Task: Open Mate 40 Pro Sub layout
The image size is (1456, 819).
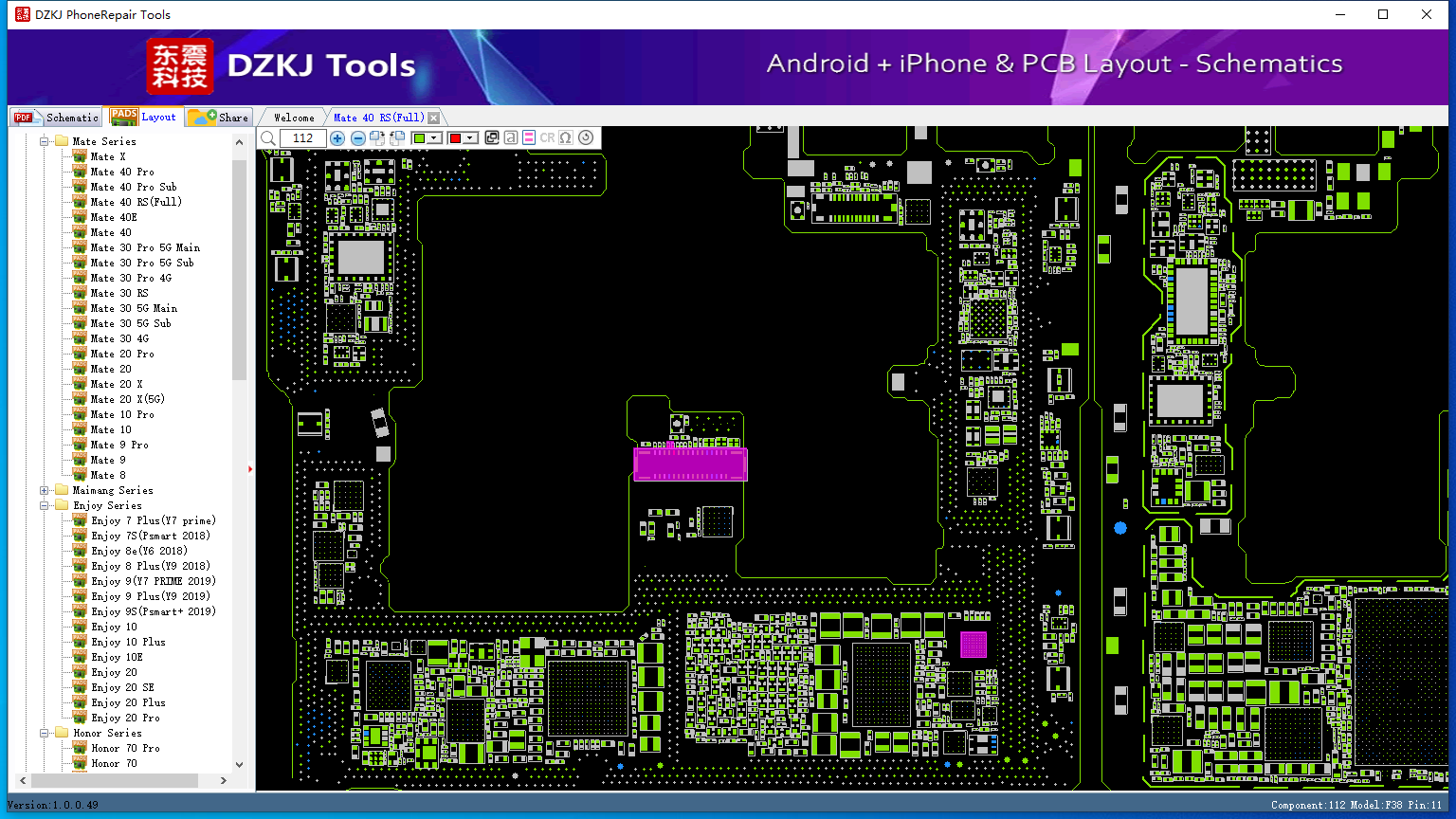Action: (134, 187)
